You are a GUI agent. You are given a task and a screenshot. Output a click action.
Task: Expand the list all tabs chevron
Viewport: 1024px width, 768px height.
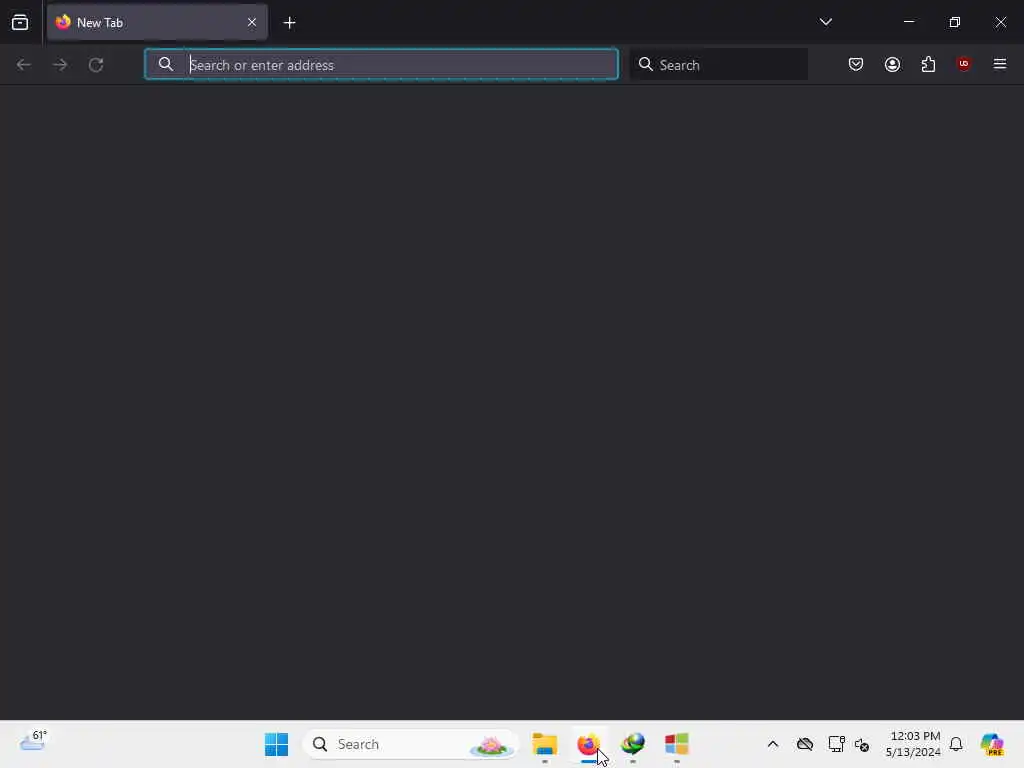point(825,22)
